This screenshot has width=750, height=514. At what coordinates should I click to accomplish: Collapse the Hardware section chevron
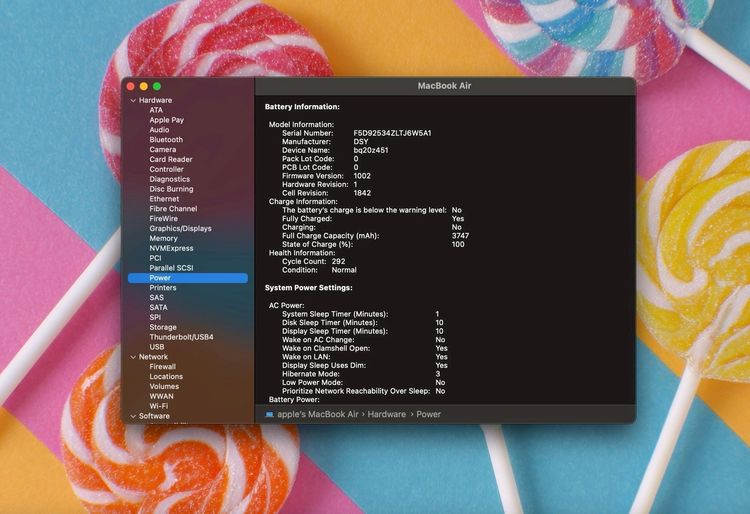click(133, 100)
